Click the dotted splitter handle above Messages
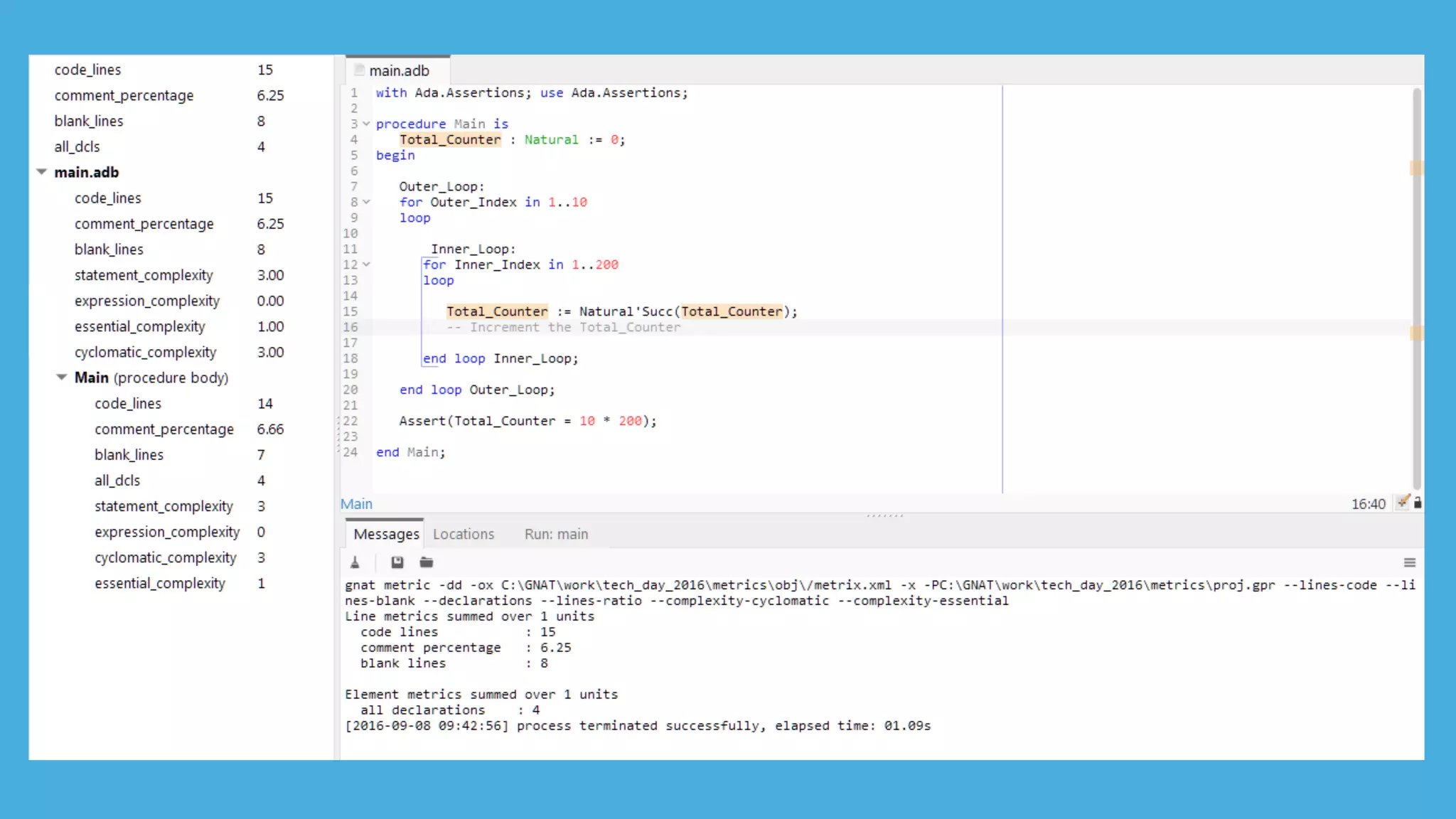This screenshot has width=1456, height=819. click(885, 515)
